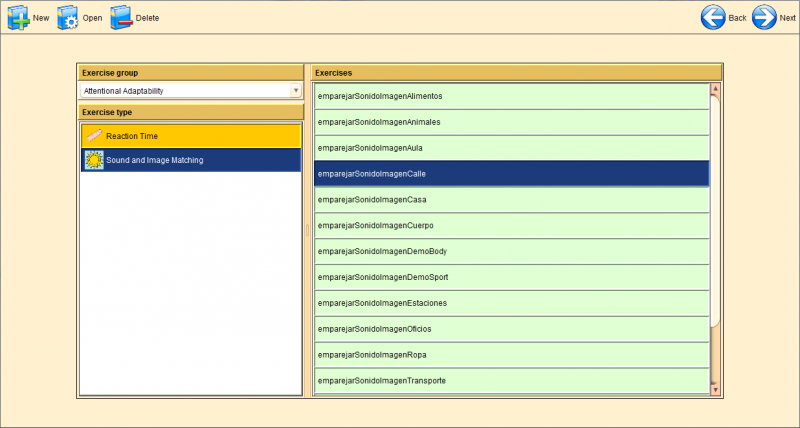Click the exercises list scroll-down arrow
800x428 pixels.
715,390
